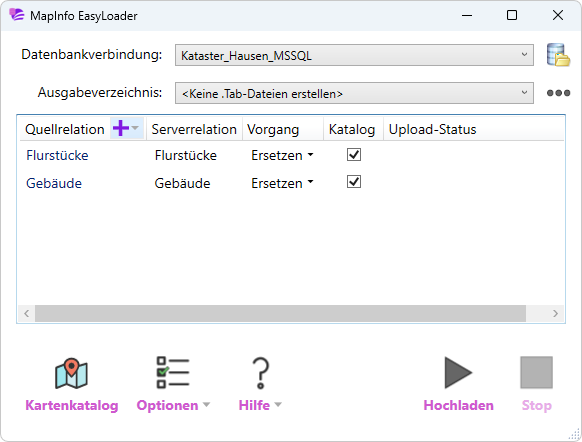This screenshot has height=442, width=582.
Task: Click the Optionen checklist icon
Action: [x=173, y=373]
